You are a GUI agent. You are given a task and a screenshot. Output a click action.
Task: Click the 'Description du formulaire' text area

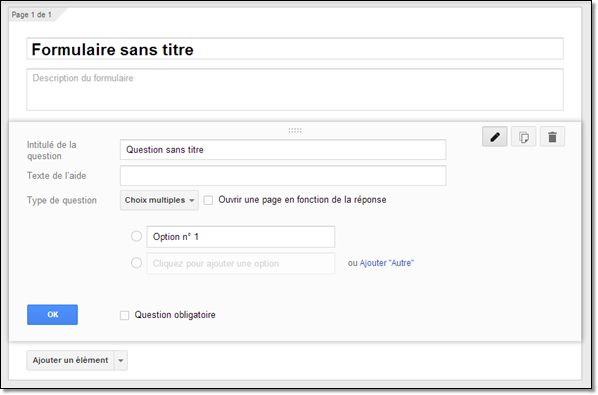point(295,90)
